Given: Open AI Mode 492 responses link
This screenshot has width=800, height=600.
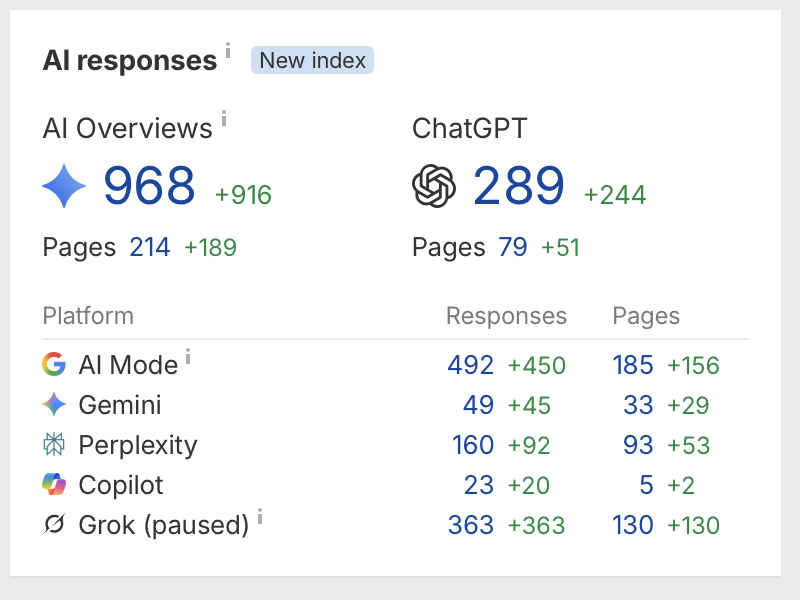Looking at the screenshot, I should (x=470, y=365).
